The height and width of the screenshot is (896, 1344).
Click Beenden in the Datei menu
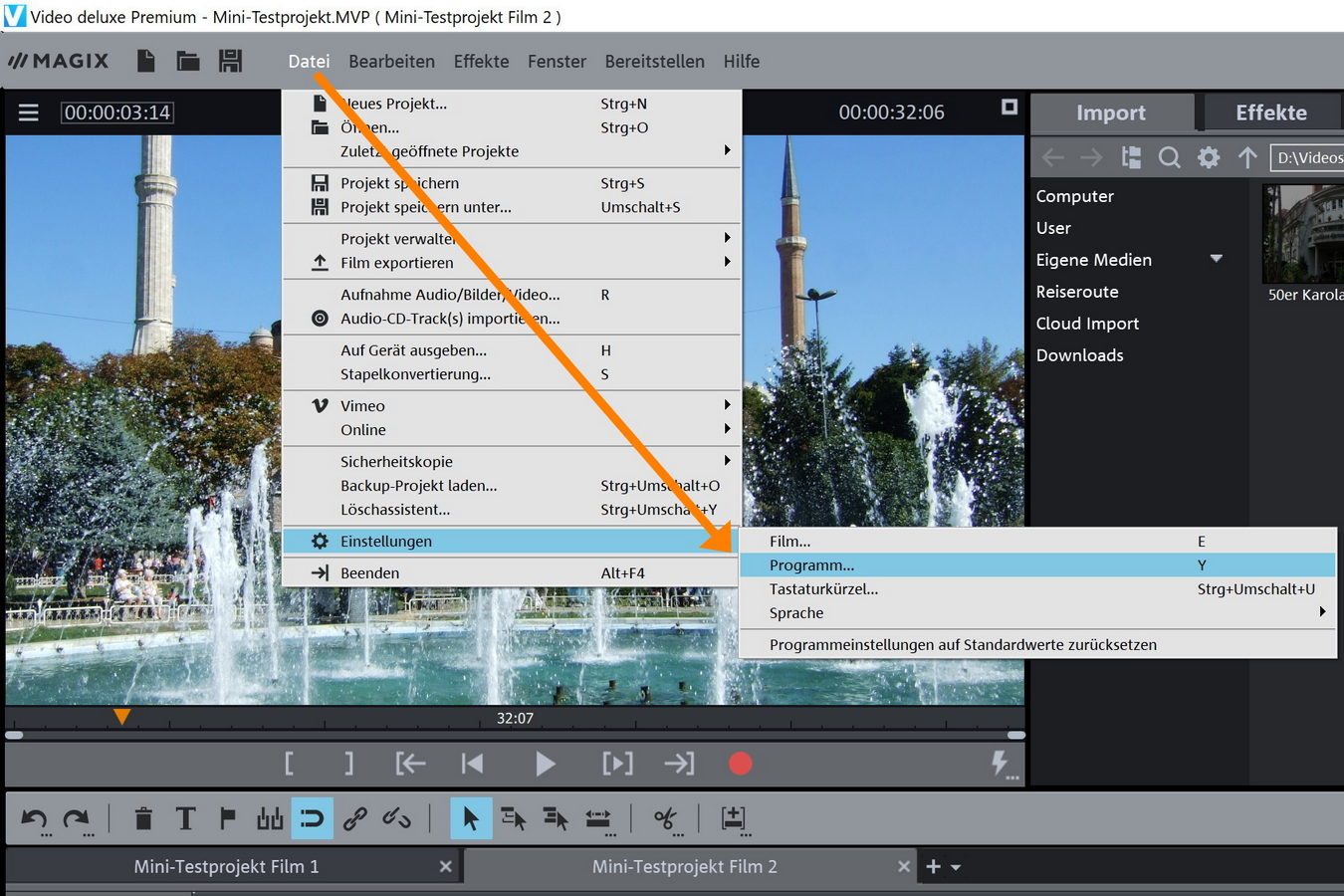512,572
